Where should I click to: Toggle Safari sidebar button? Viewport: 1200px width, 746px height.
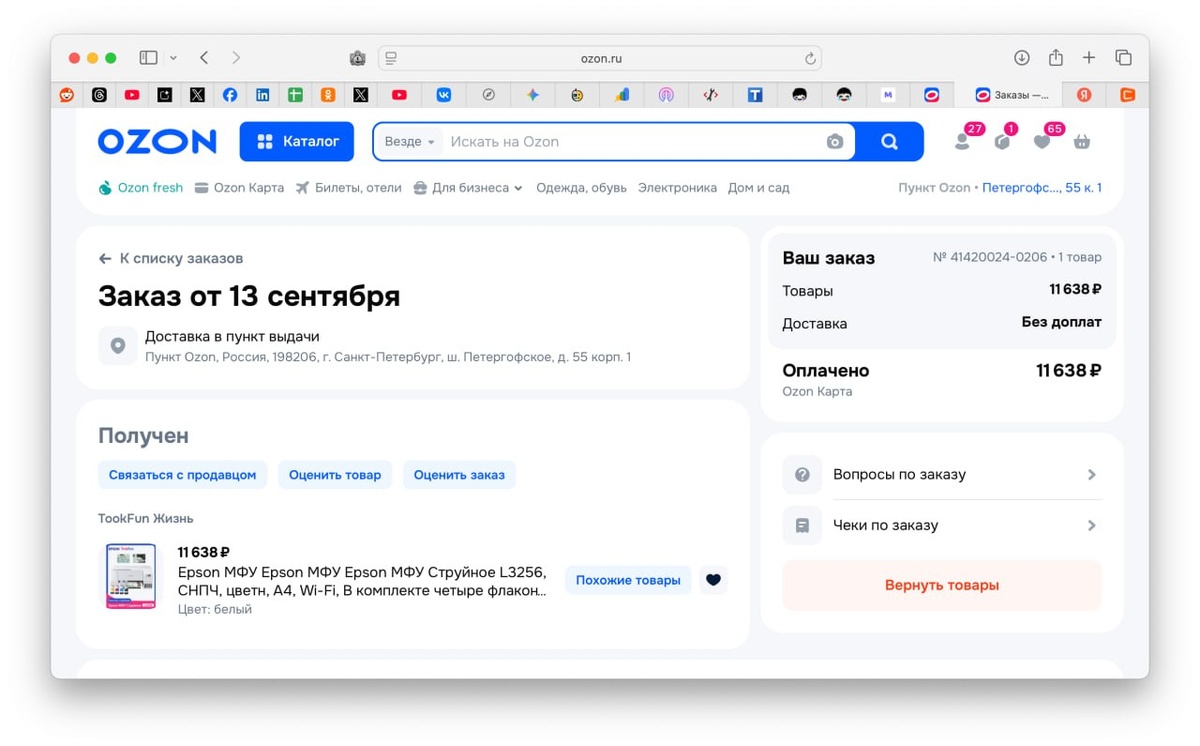[x=148, y=58]
